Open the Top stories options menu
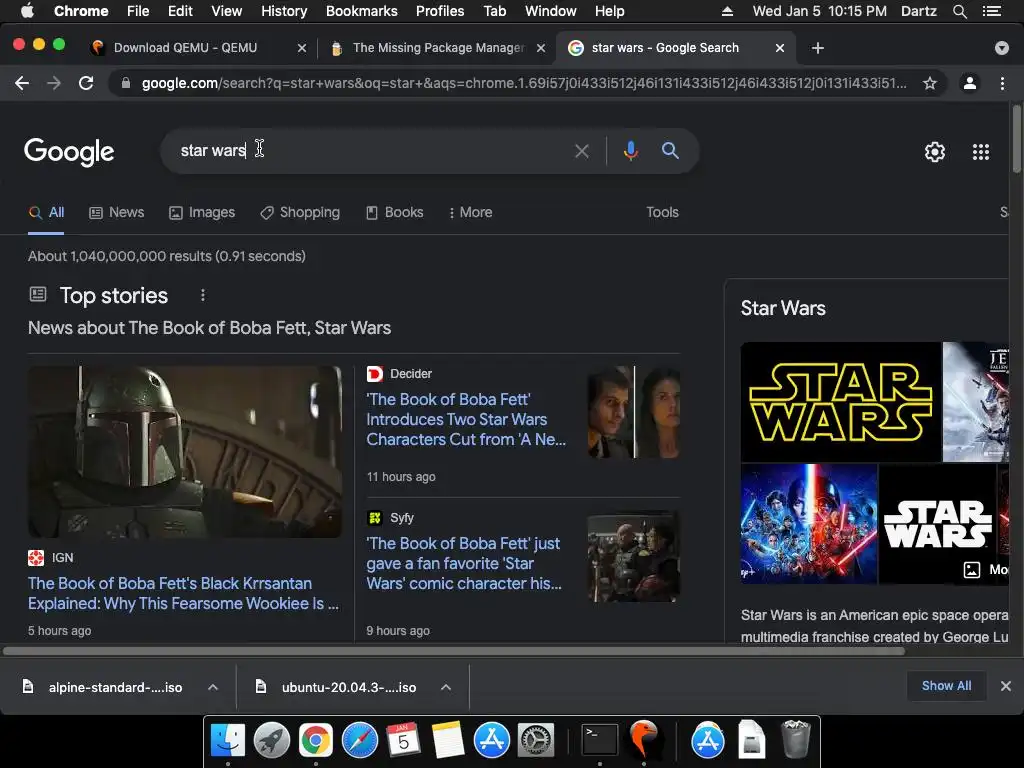 (x=202, y=295)
